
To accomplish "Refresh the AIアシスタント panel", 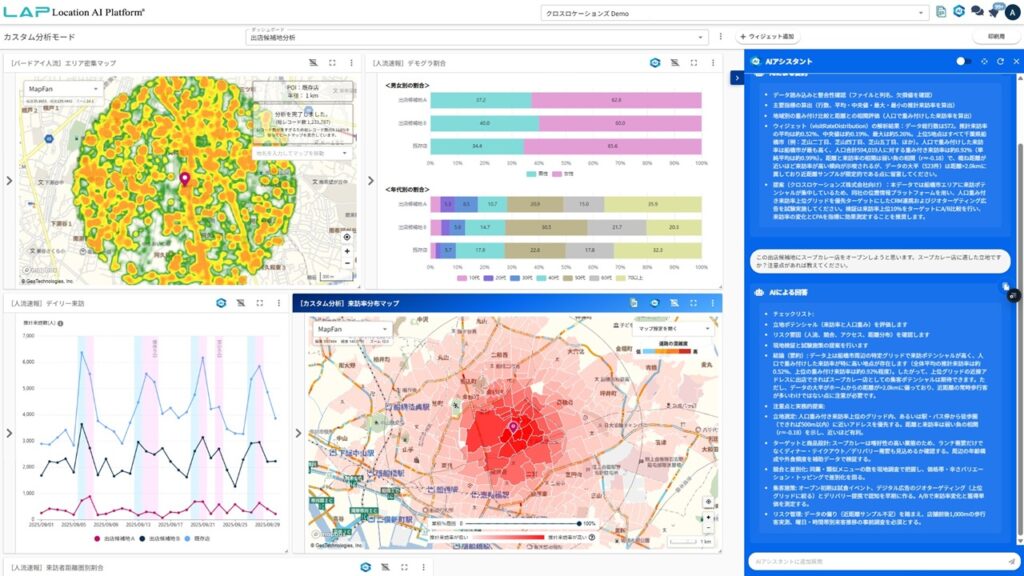I will 999,61.
